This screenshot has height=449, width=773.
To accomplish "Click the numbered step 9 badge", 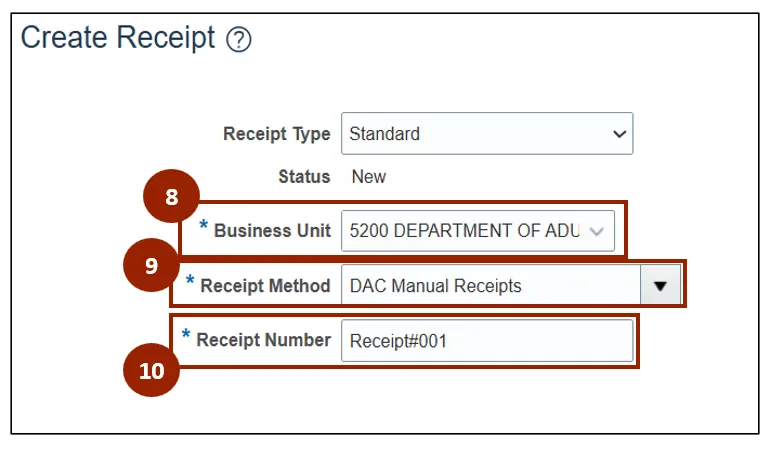I will click(x=151, y=265).
